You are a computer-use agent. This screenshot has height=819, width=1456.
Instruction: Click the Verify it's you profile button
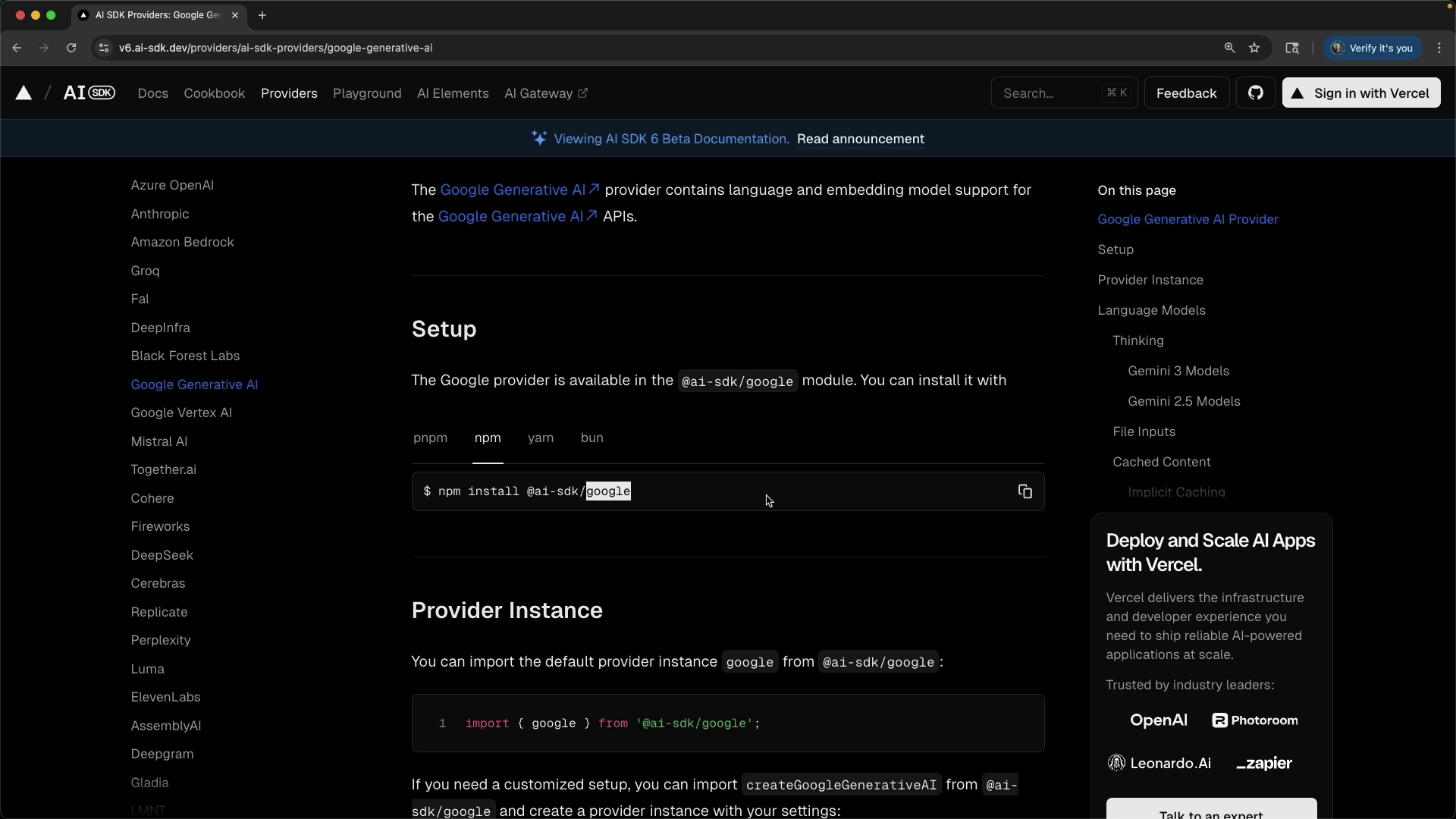tap(1373, 48)
